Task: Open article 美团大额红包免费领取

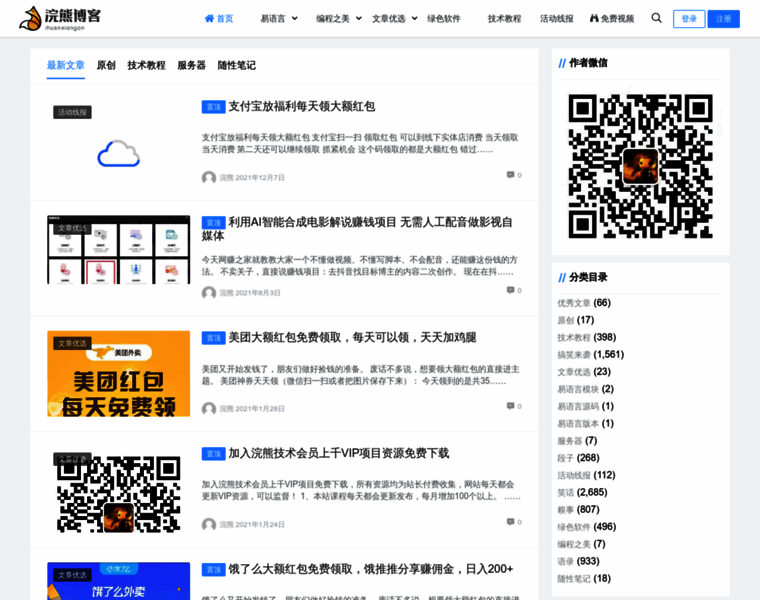Action: coord(352,338)
